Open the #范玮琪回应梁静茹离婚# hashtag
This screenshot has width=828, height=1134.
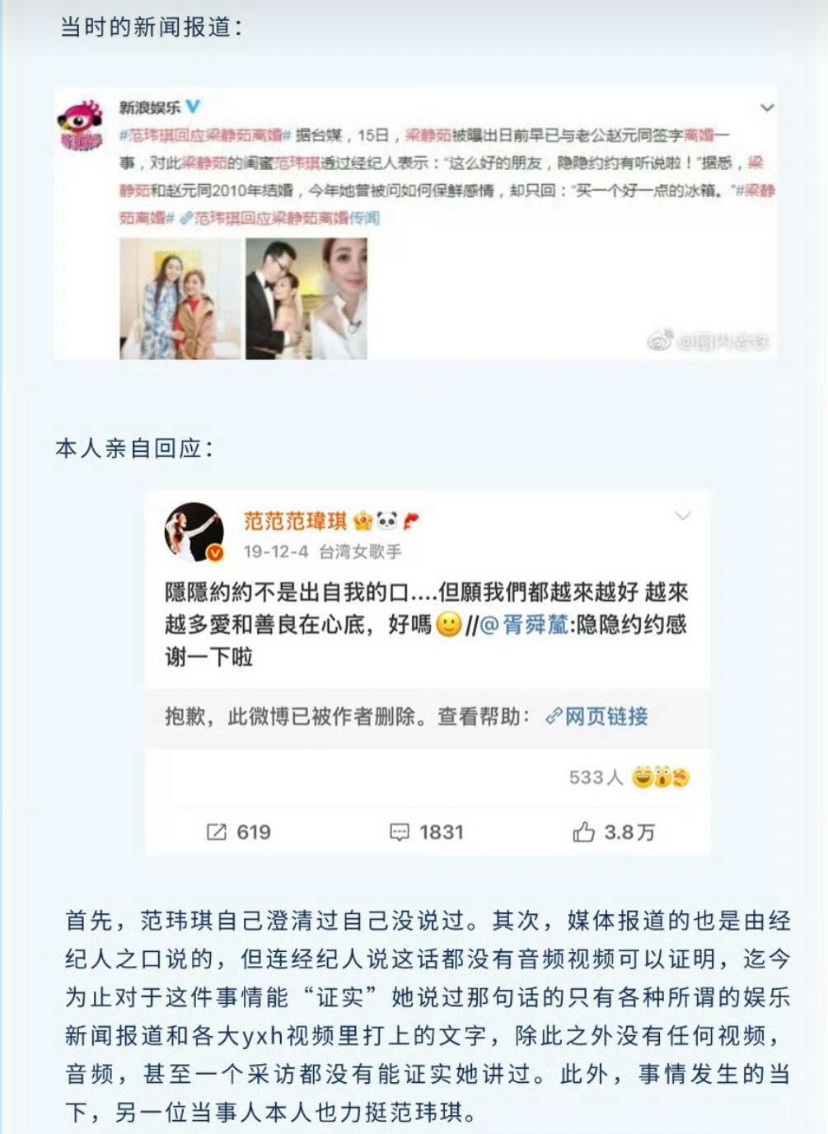[x=205, y=135]
